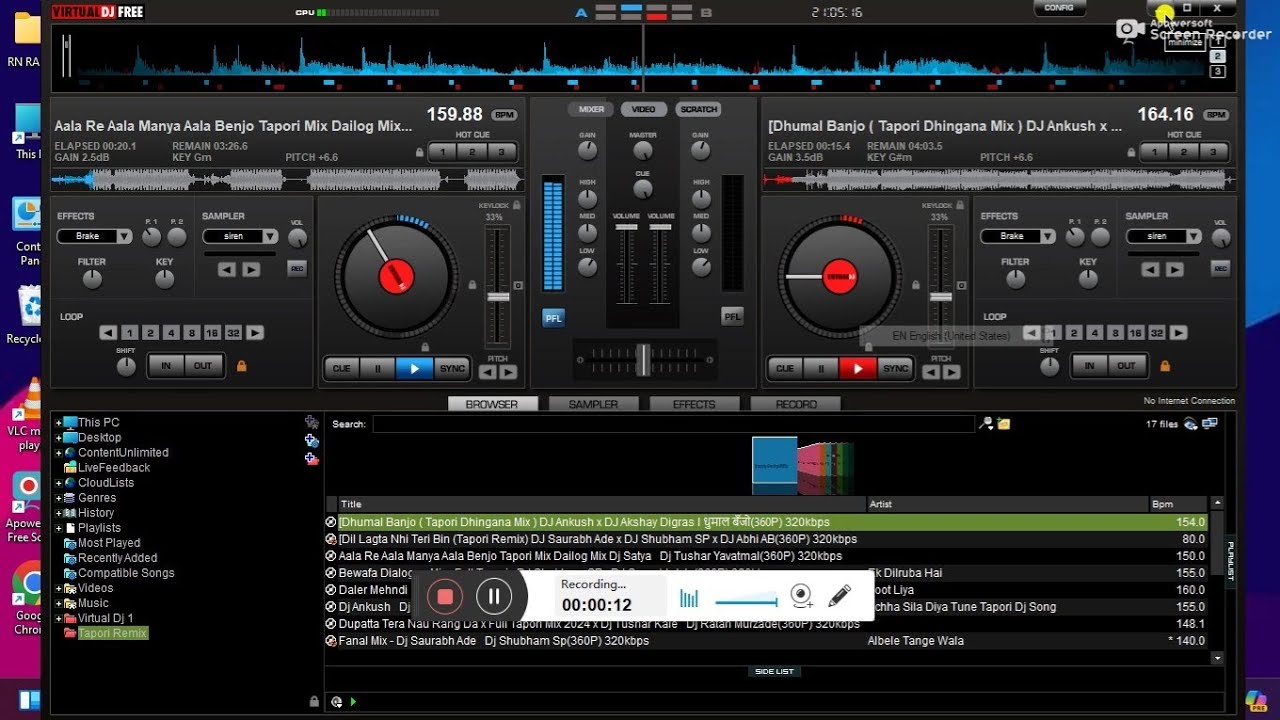1280x720 pixels.
Task: Open the vertical PLAYLIST side tab
Action: pyautogui.click(x=1230, y=561)
